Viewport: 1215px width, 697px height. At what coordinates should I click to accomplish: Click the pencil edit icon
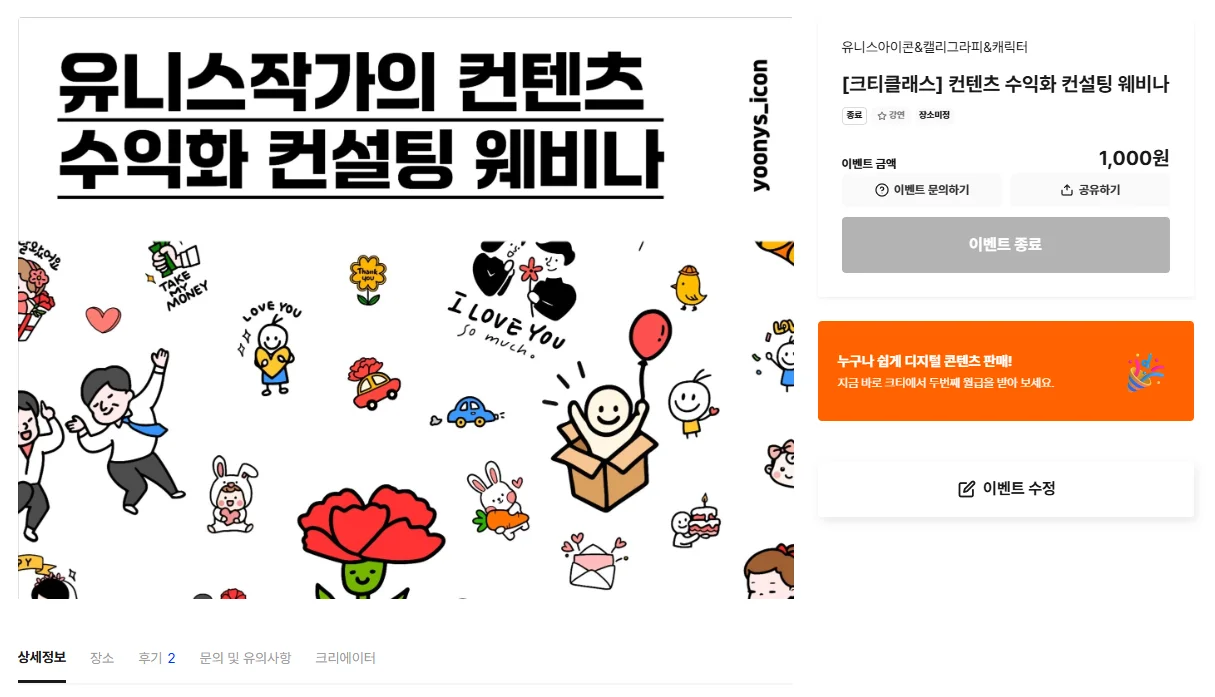[967, 489]
